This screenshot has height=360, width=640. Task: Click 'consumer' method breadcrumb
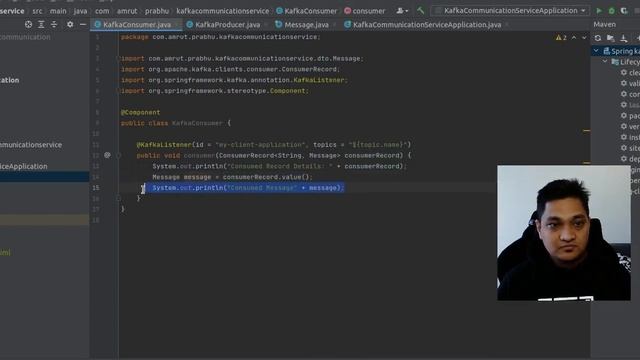point(364,11)
